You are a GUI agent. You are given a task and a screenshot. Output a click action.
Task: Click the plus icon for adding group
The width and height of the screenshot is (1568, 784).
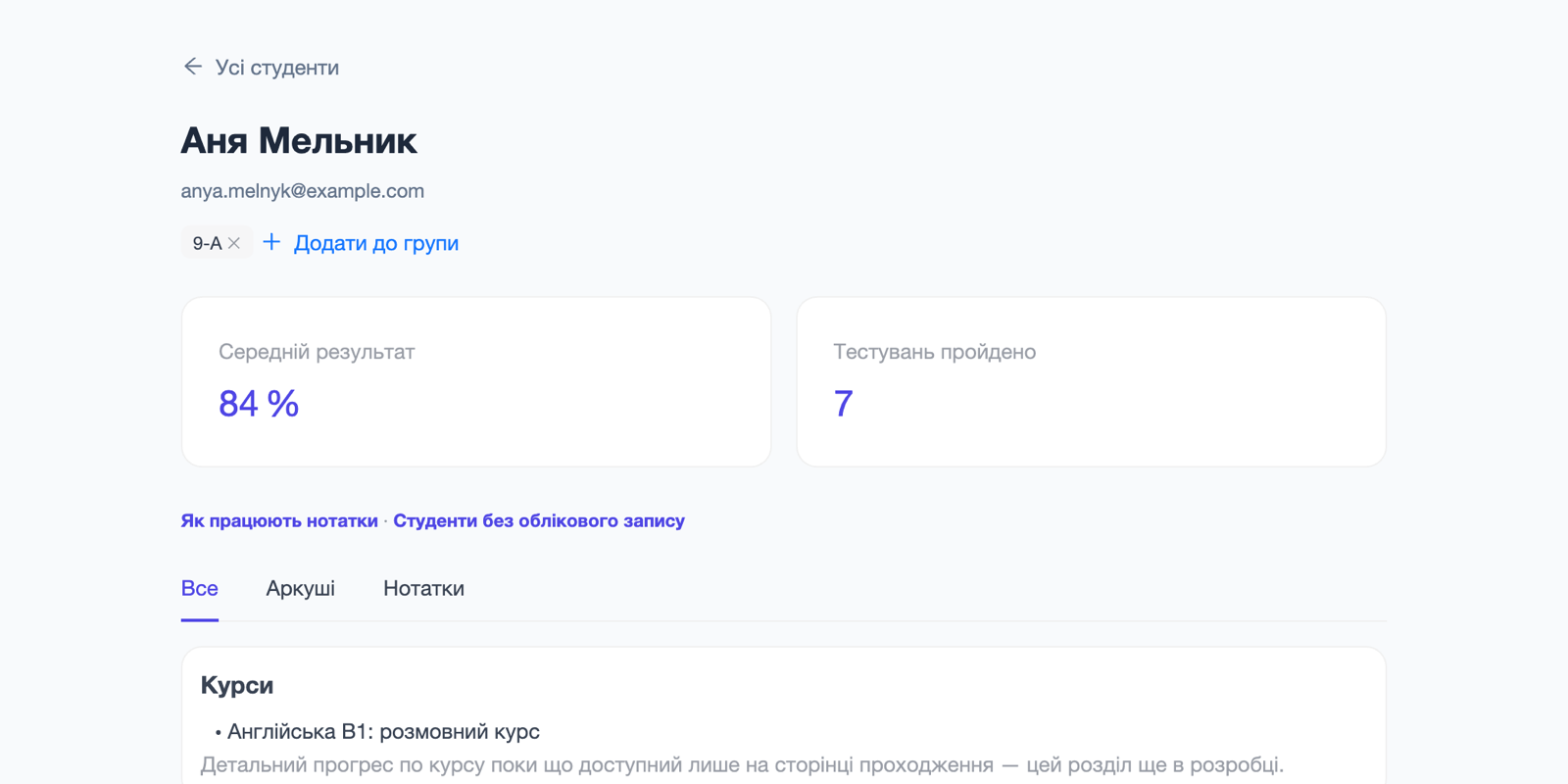click(x=271, y=242)
